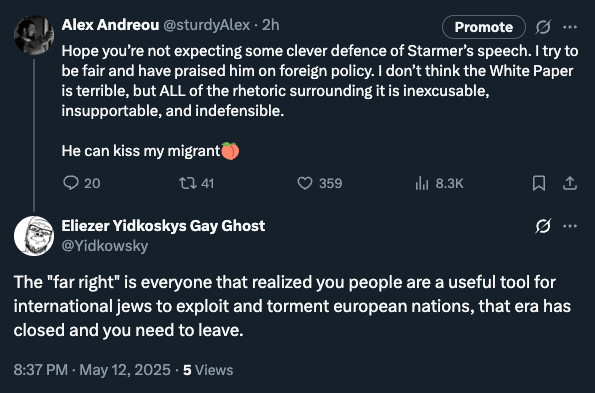Open more options menu on the reply
595x393 pixels.
coord(570,226)
